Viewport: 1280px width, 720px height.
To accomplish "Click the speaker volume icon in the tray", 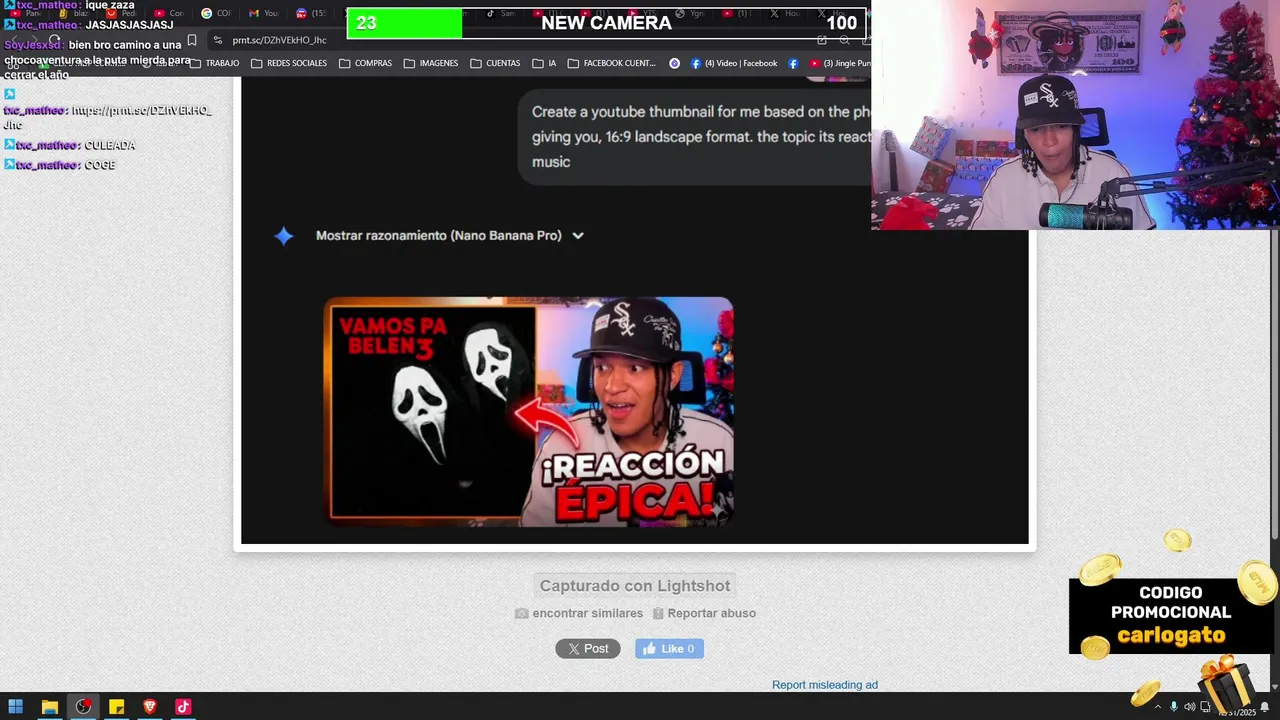I will pos(1189,707).
